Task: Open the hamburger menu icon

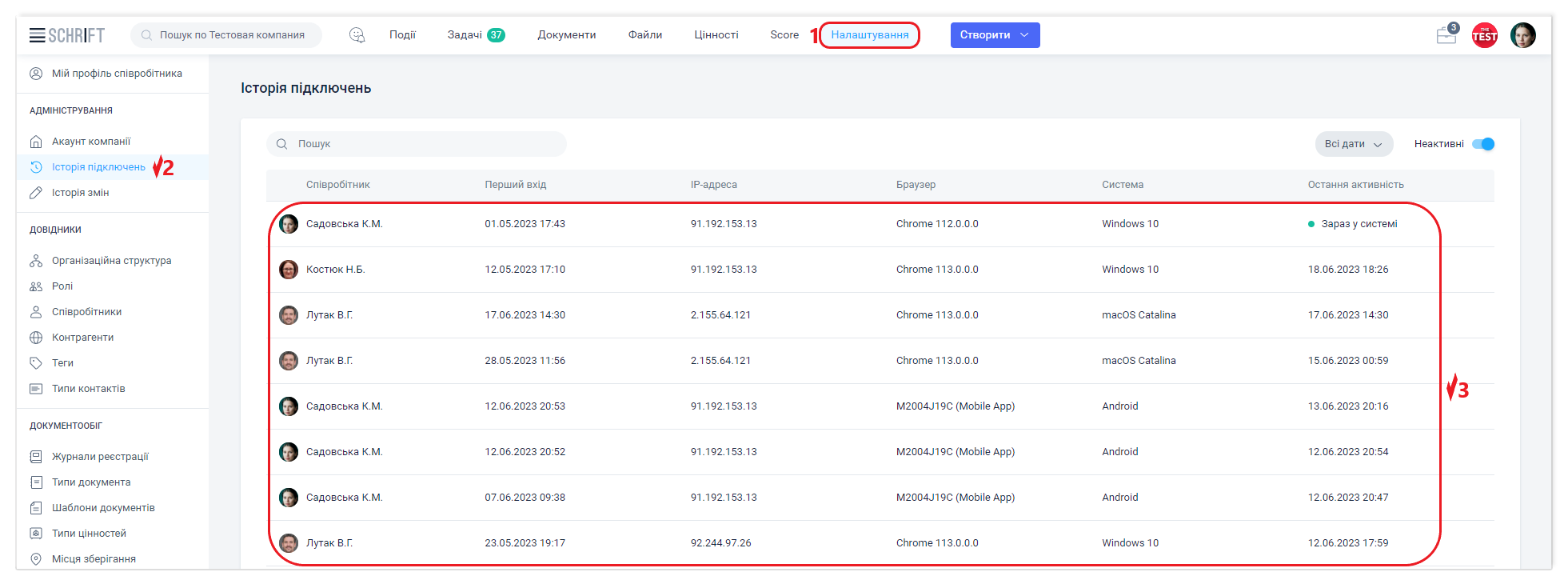Action: pyautogui.click(x=37, y=35)
